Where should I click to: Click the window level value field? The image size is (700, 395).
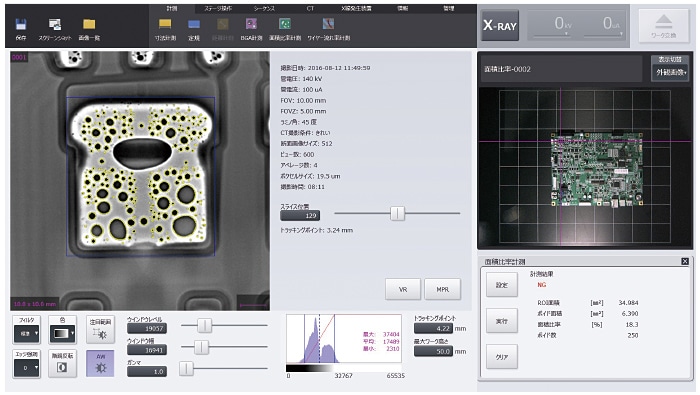147,328
